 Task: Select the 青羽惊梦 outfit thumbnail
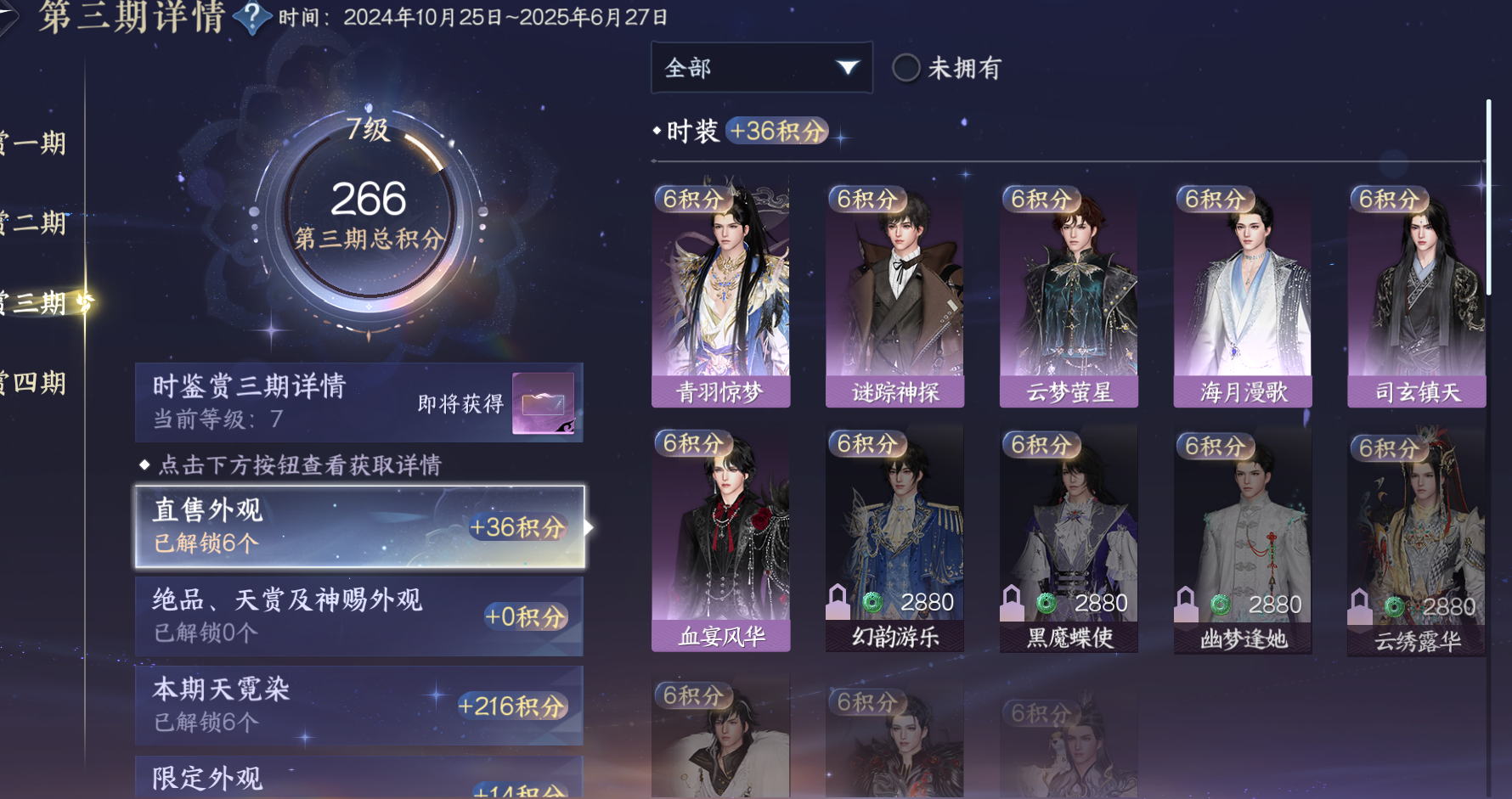coord(720,296)
